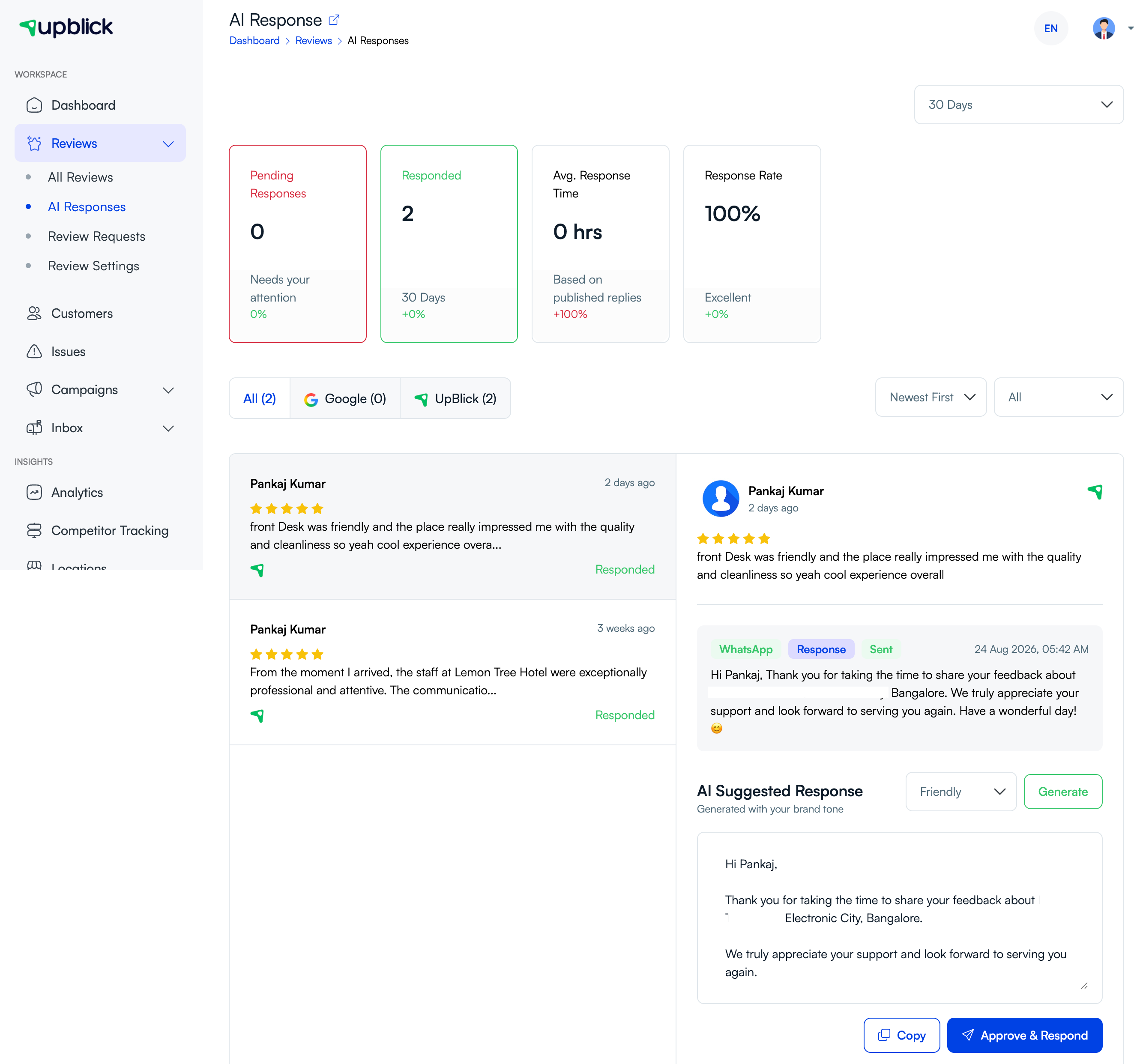
Task: Open Customers in the sidebar
Action: [100, 313]
